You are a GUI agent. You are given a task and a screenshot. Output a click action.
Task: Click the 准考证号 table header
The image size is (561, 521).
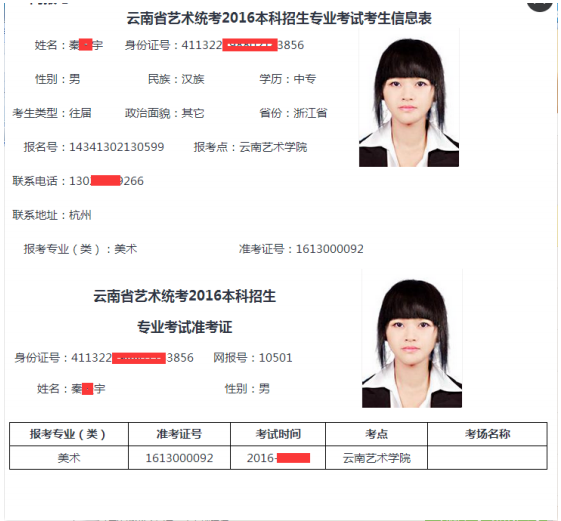179,434
